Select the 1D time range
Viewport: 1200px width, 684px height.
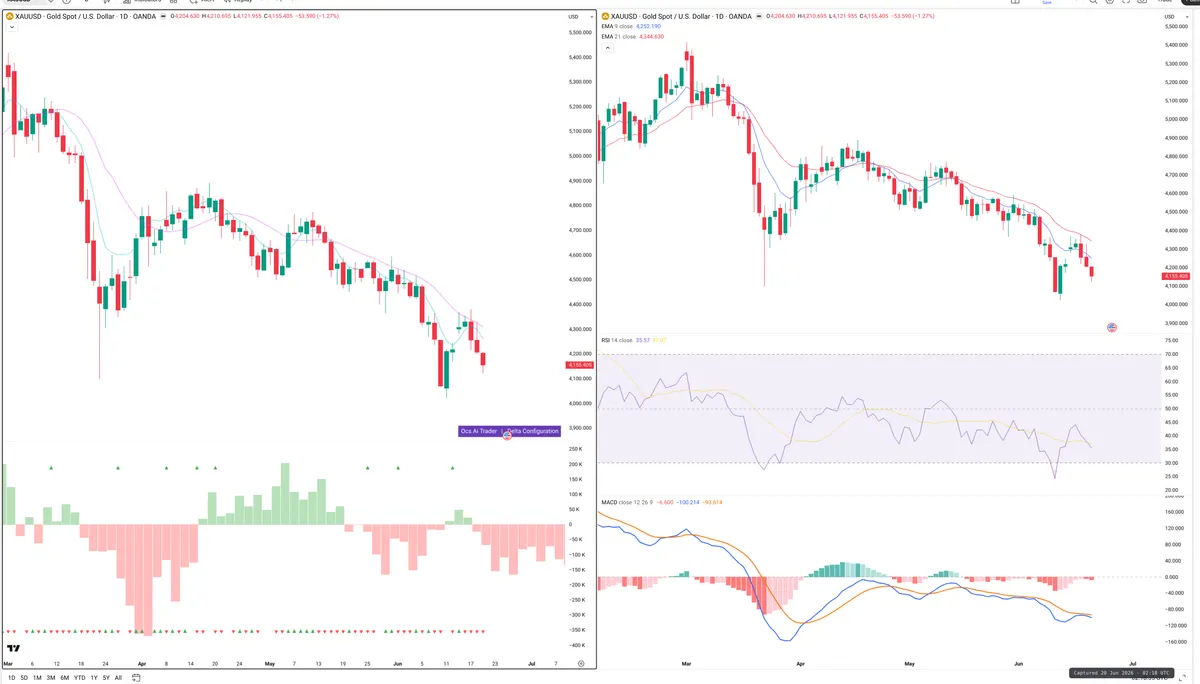click(x=12, y=678)
